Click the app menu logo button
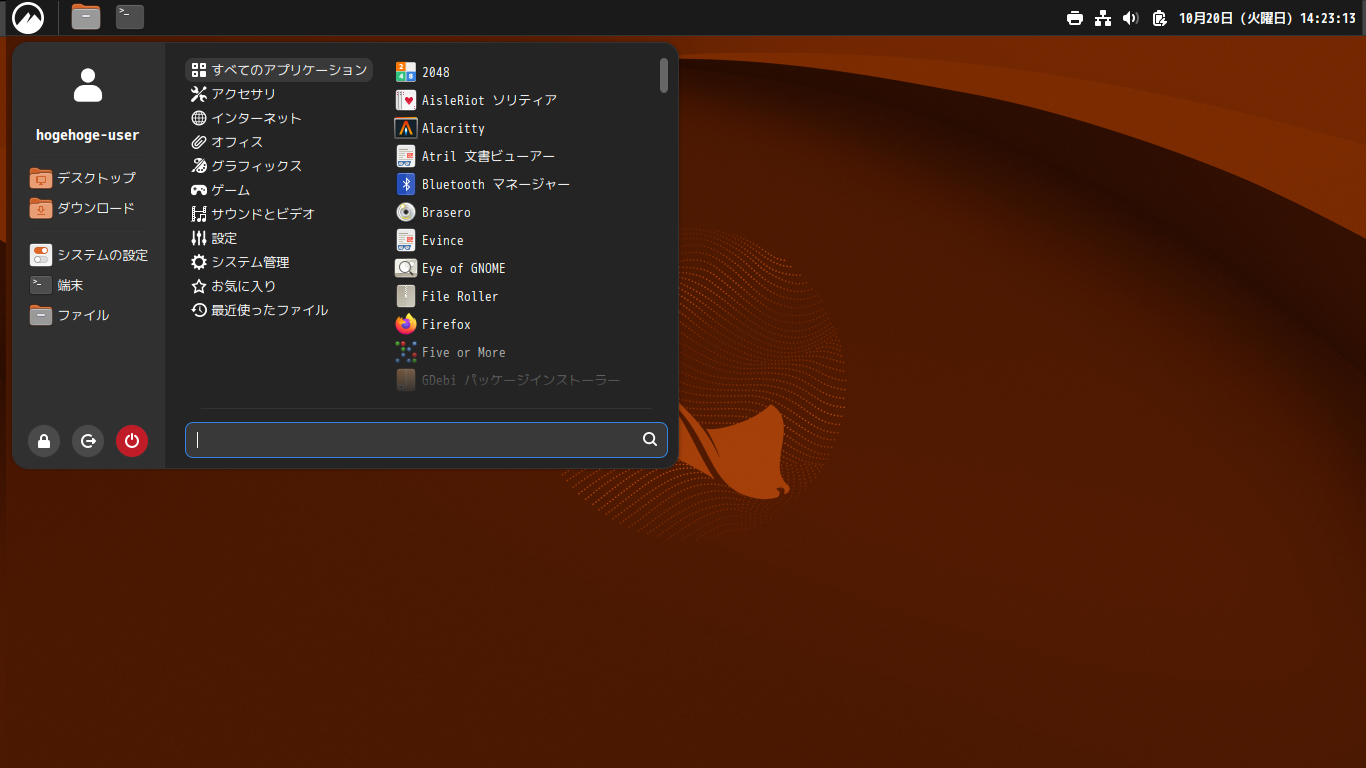This screenshot has width=1366, height=768. [28, 17]
